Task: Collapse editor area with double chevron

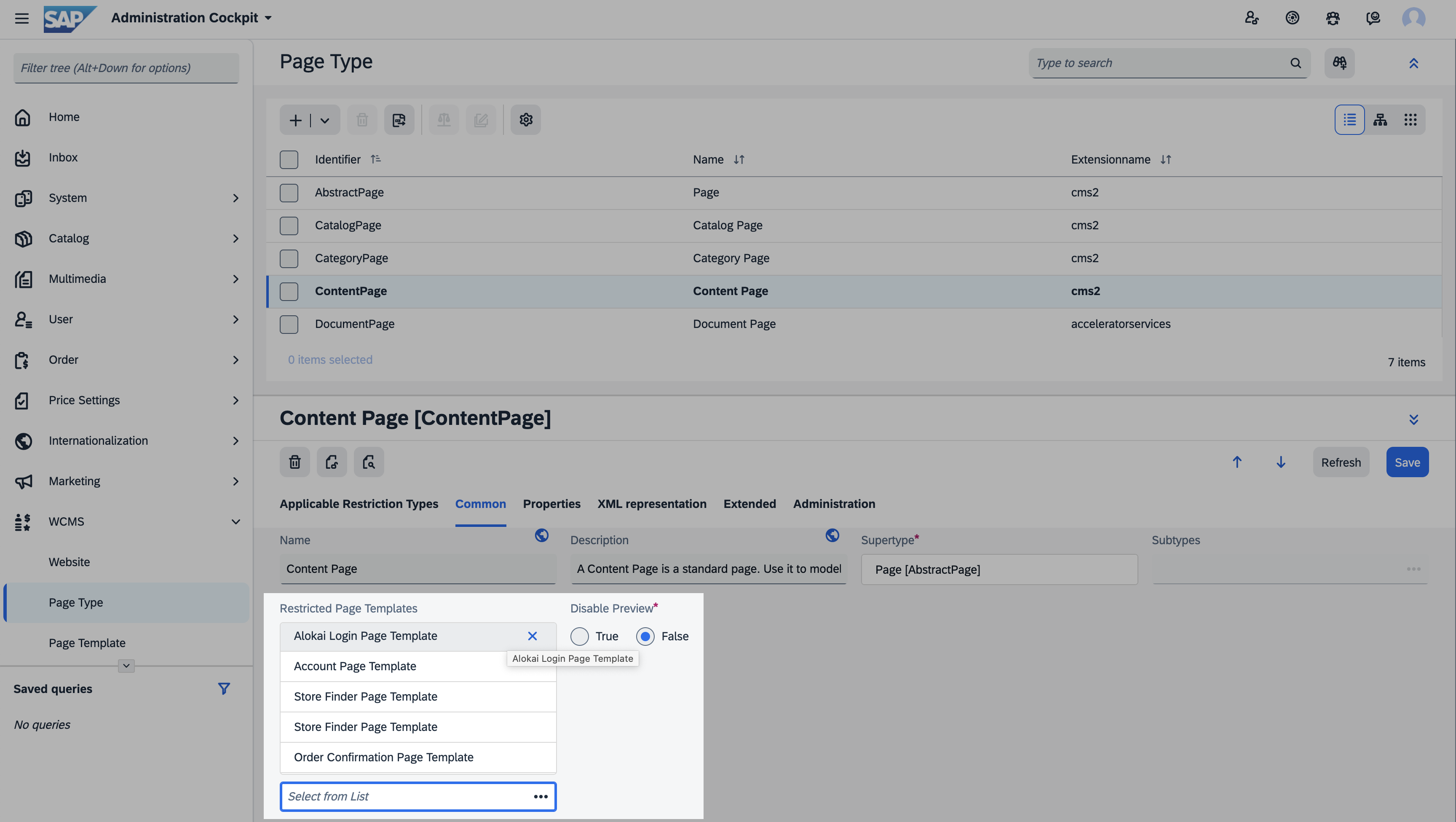Action: (x=1413, y=419)
